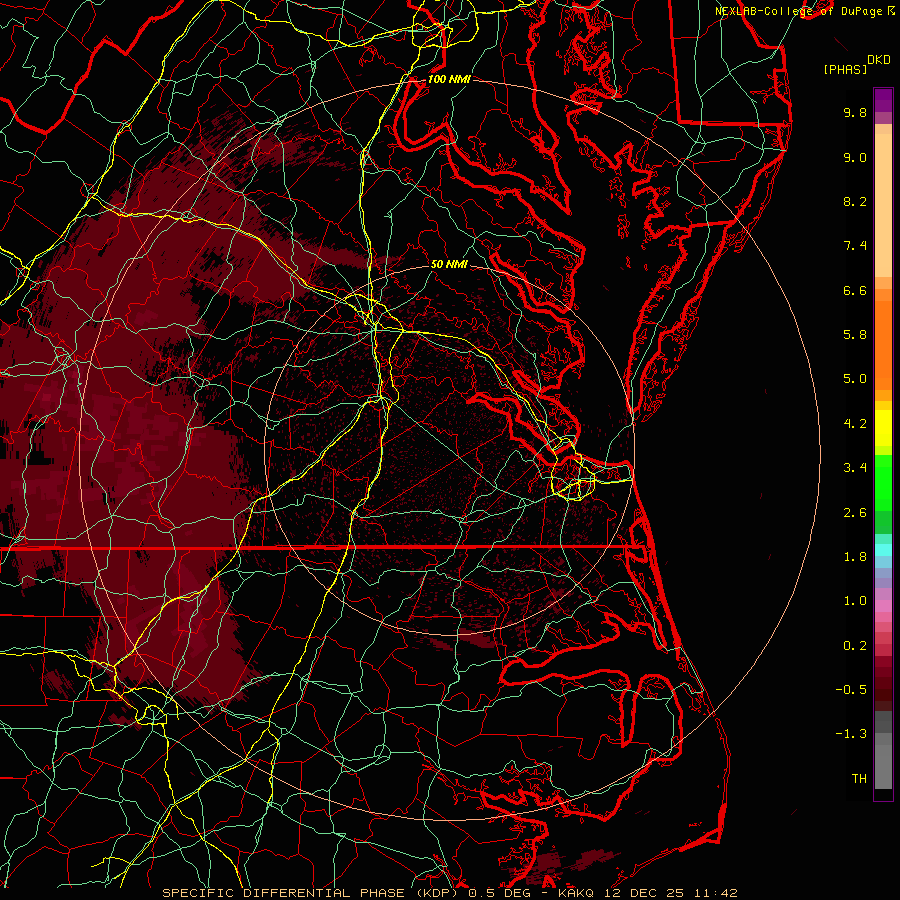Image resolution: width=900 pixels, height=900 pixels.
Task: Click the 5.8 value on color scale
Action: [855, 335]
